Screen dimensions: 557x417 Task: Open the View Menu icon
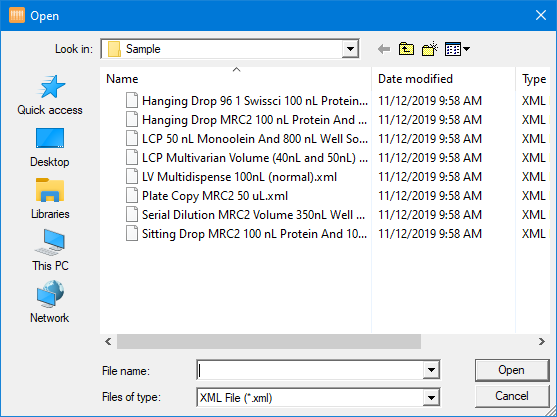tap(457, 49)
